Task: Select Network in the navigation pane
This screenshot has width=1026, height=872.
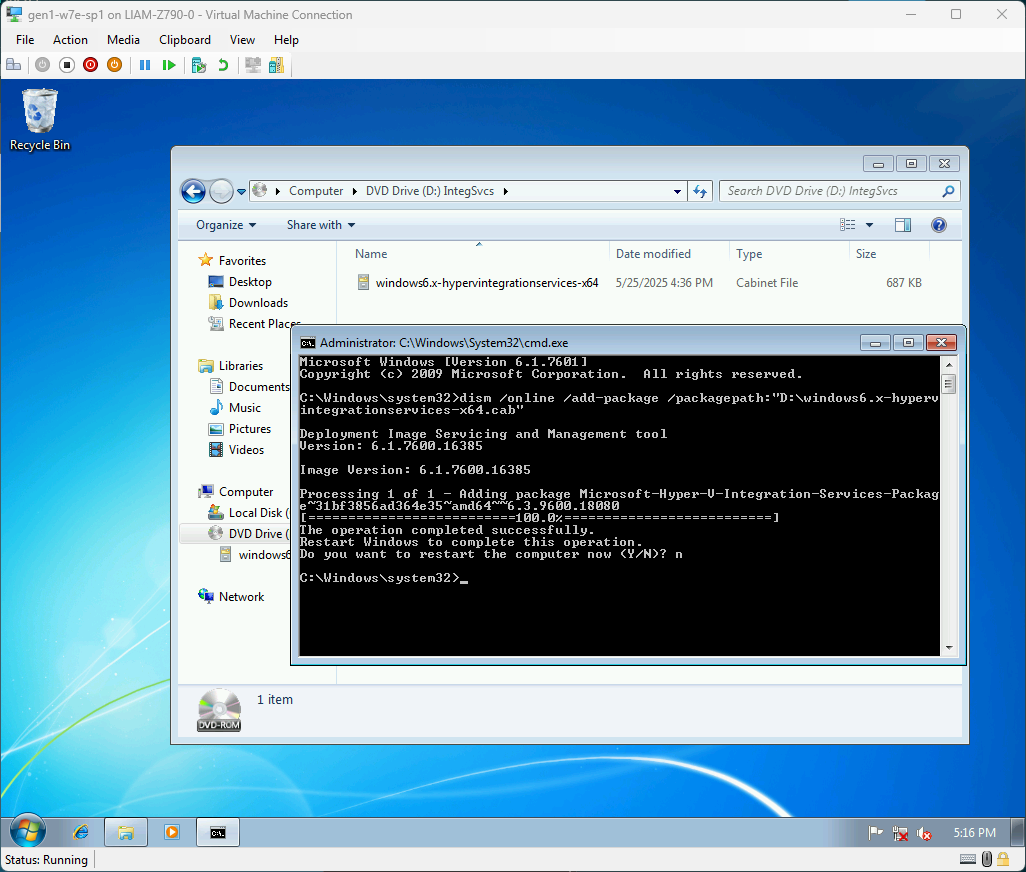Action: click(x=241, y=597)
